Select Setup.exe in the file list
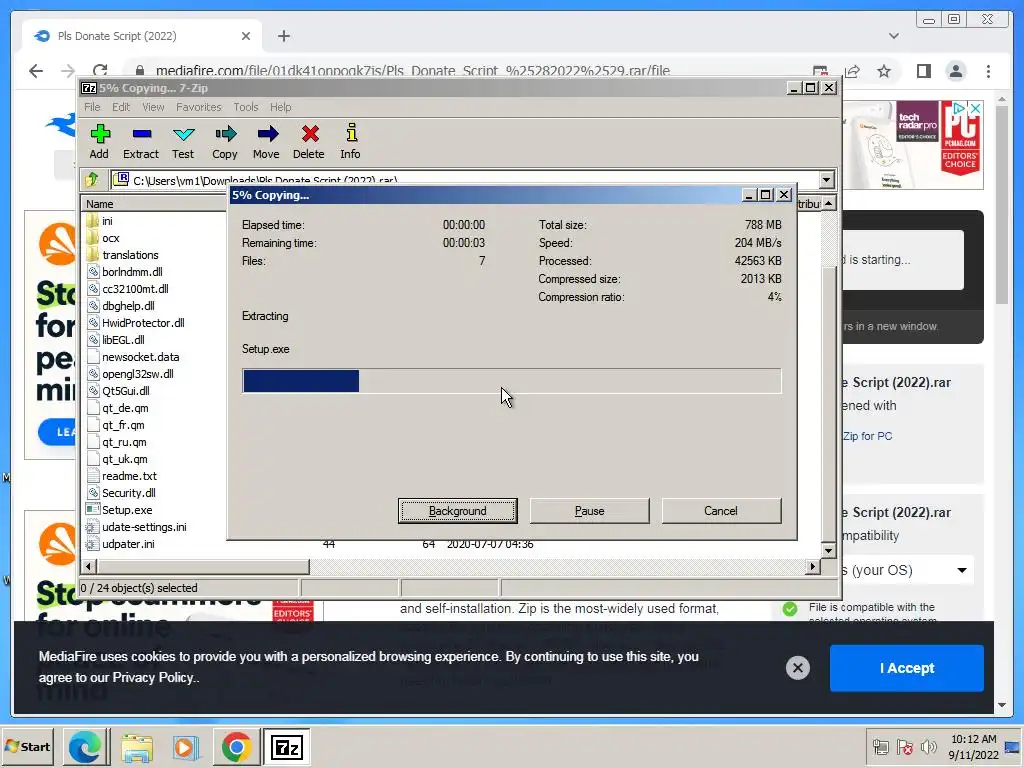 tap(127, 510)
